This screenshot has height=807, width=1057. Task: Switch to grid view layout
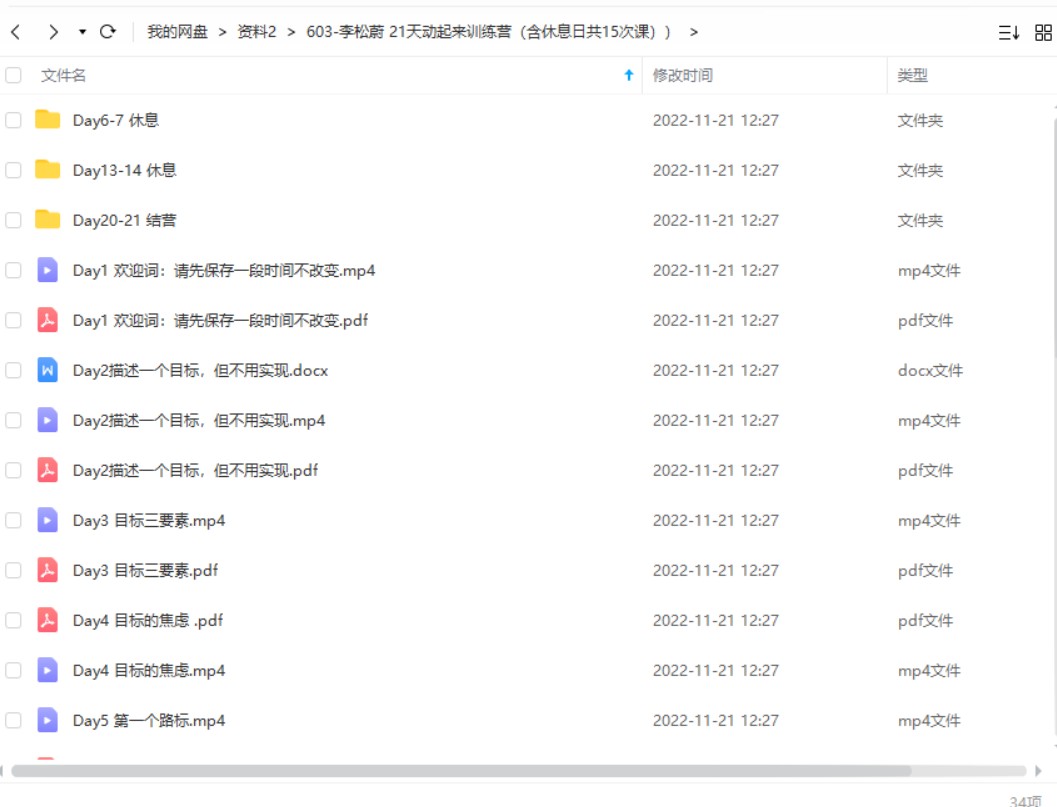[x=1044, y=32]
